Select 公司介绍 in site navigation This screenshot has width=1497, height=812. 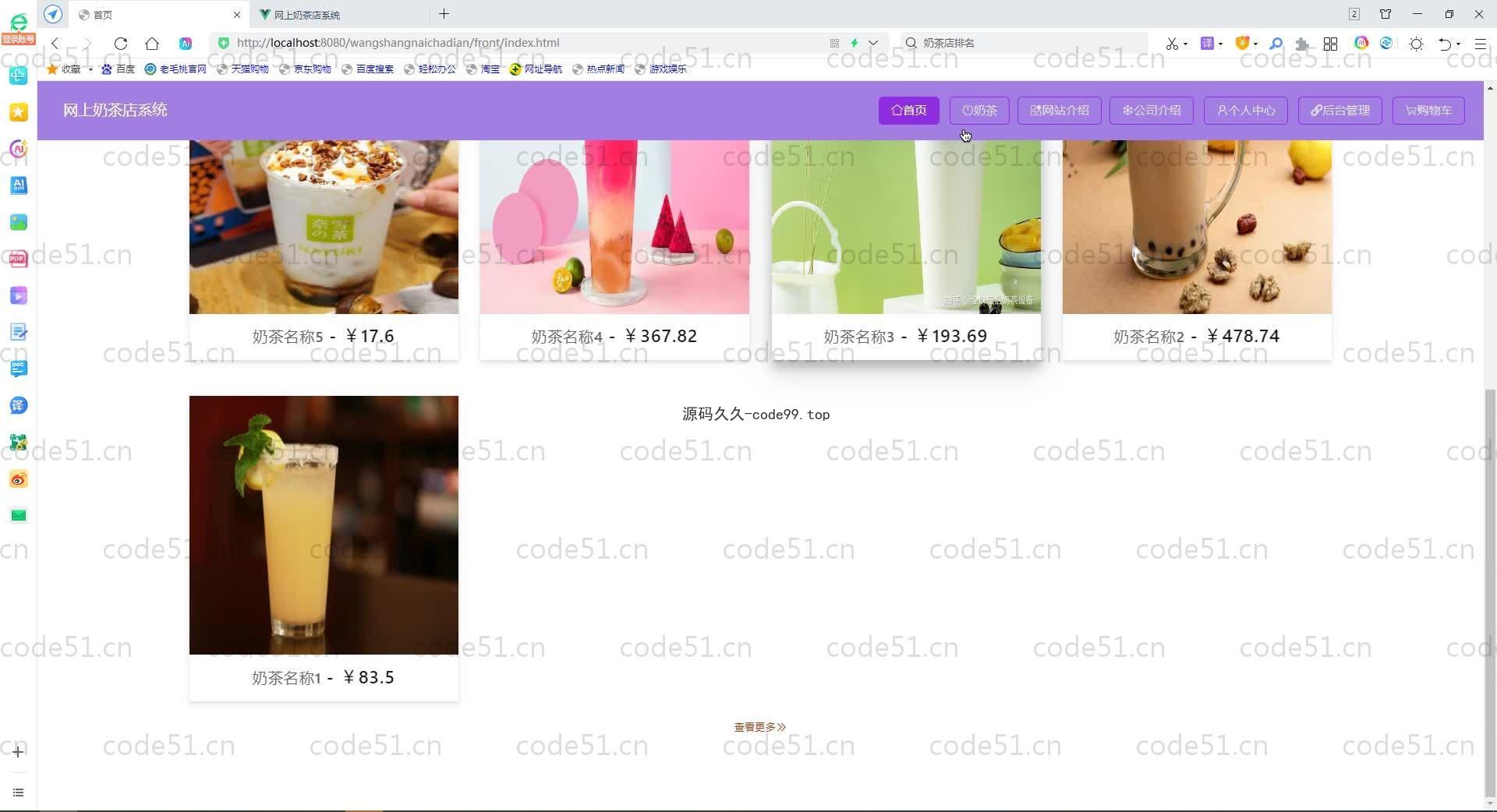(x=1152, y=111)
